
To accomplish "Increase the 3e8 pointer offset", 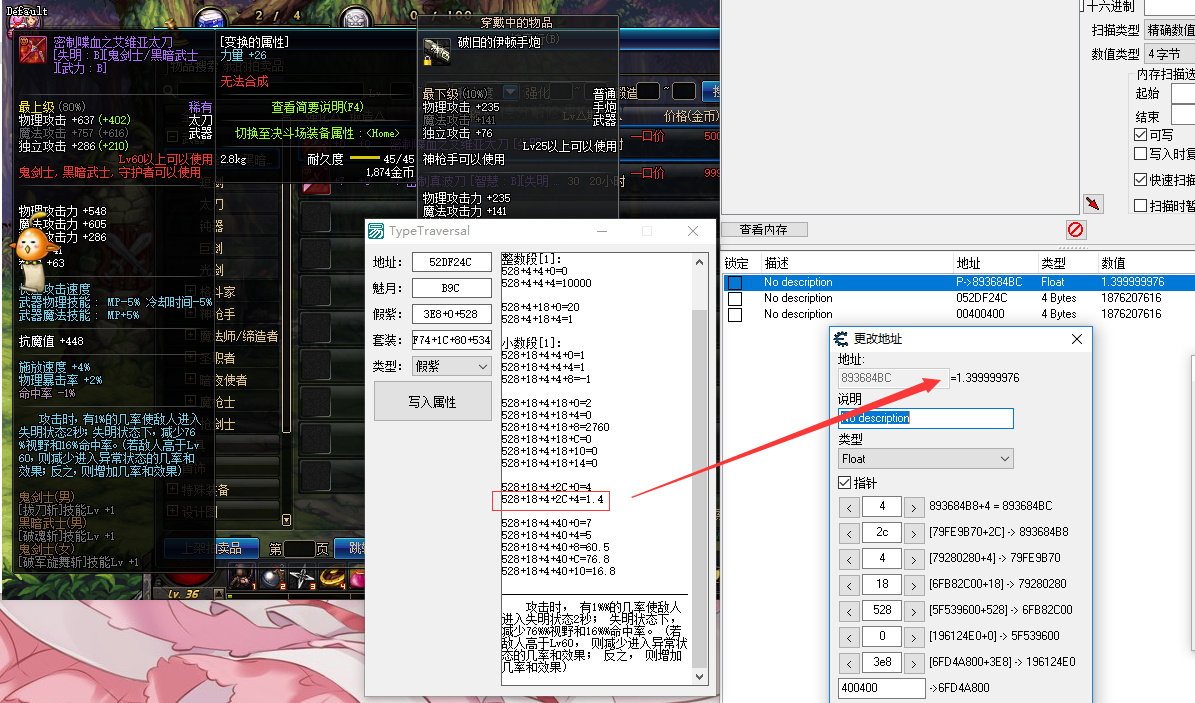I will 914,663.
